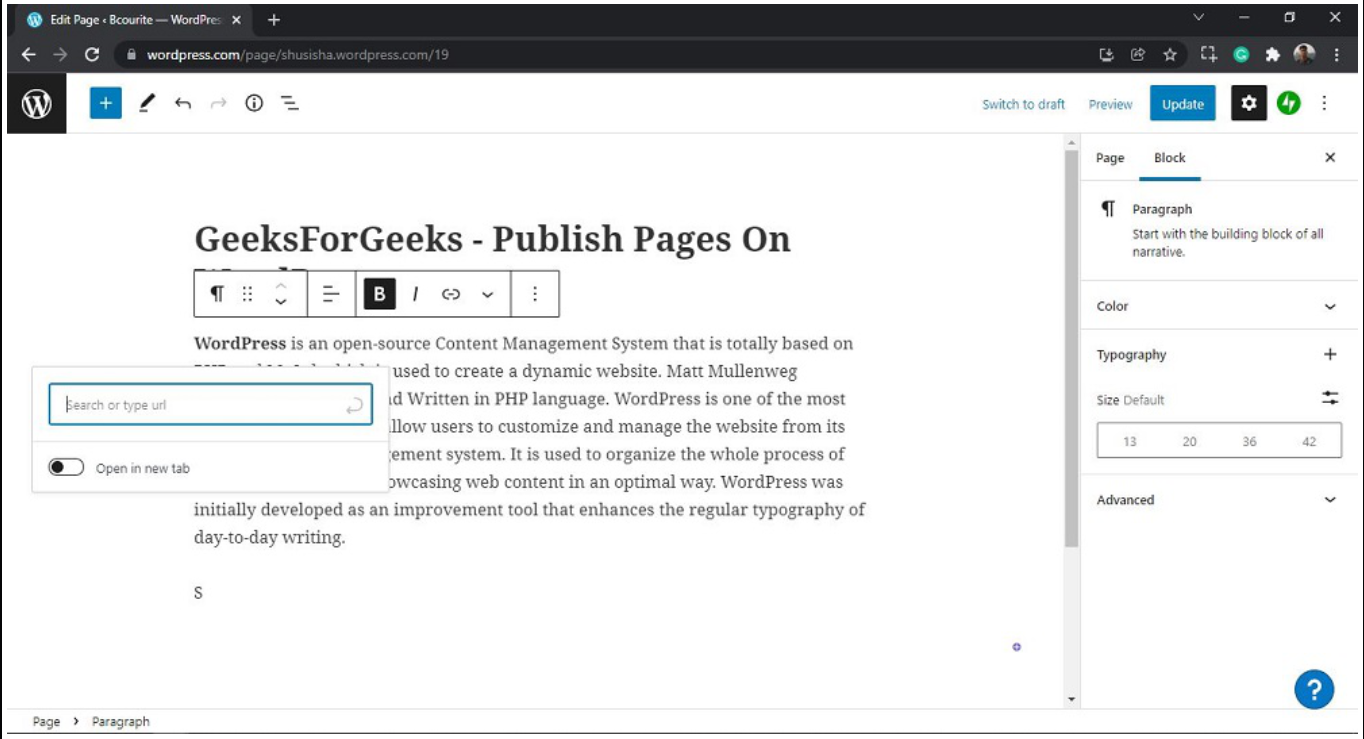Click the link toolbar button
Screen dimensions: 1364x739
[x=451, y=294]
